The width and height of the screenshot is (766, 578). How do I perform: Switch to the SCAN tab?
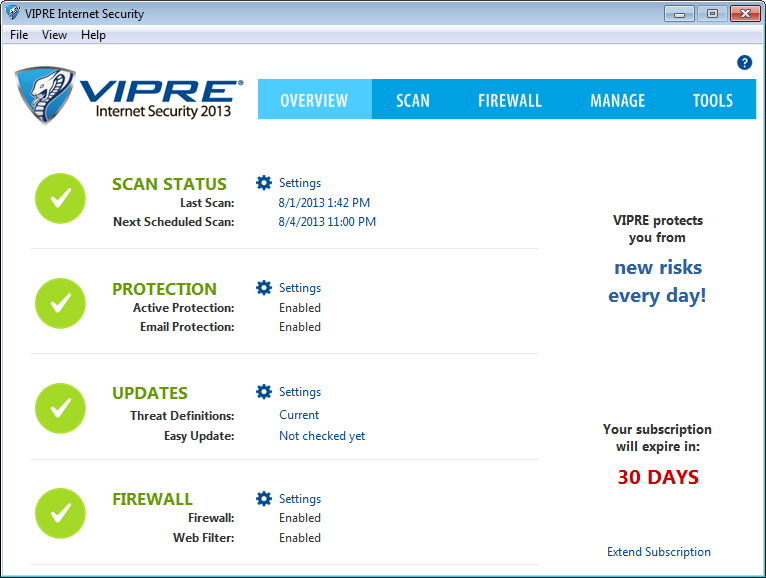point(412,100)
